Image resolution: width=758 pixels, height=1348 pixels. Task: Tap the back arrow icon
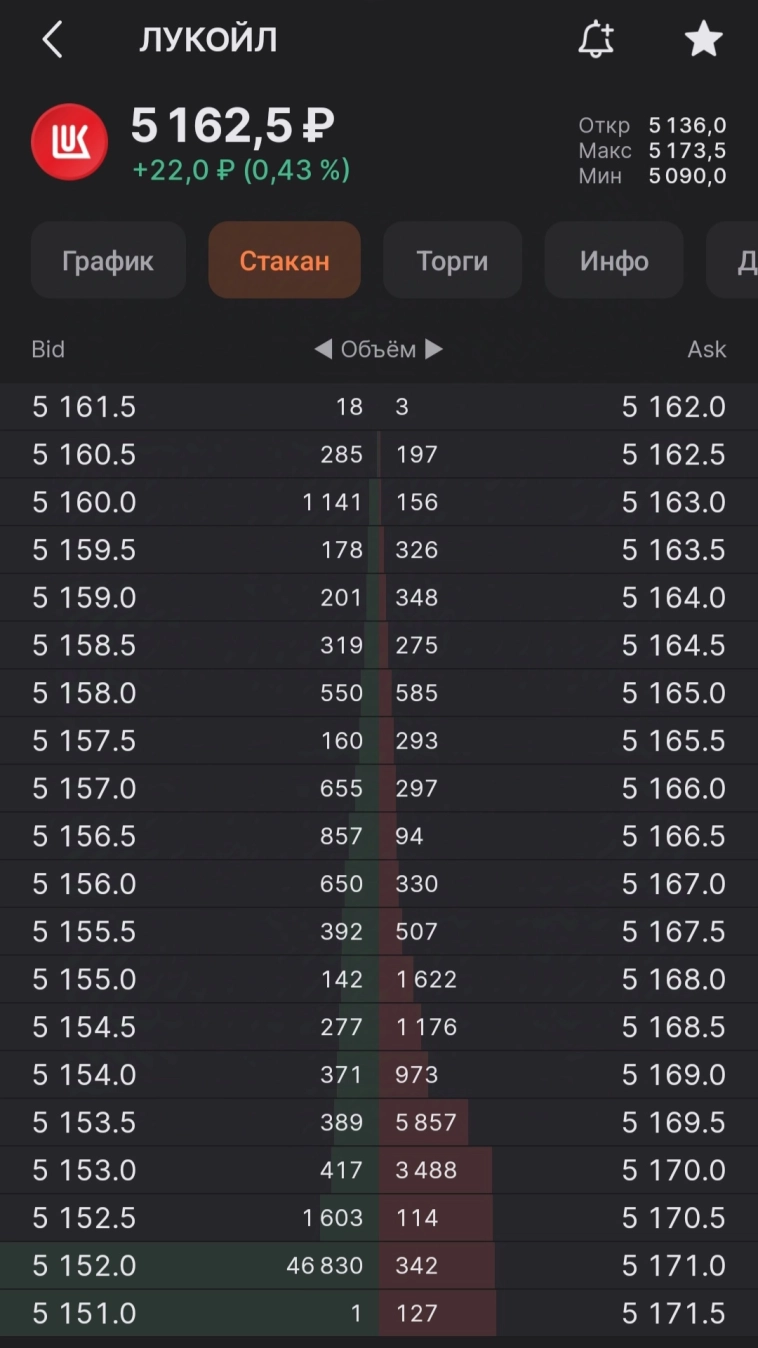tap(52, 41)
